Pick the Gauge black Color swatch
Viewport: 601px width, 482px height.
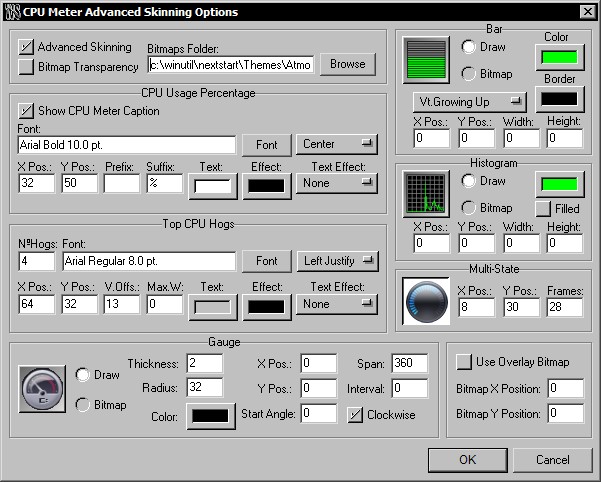(x=210, y=416)
